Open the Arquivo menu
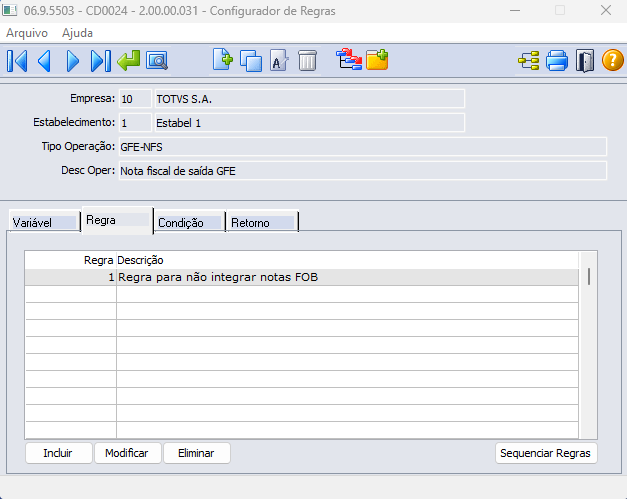 (x=27, y=33)
